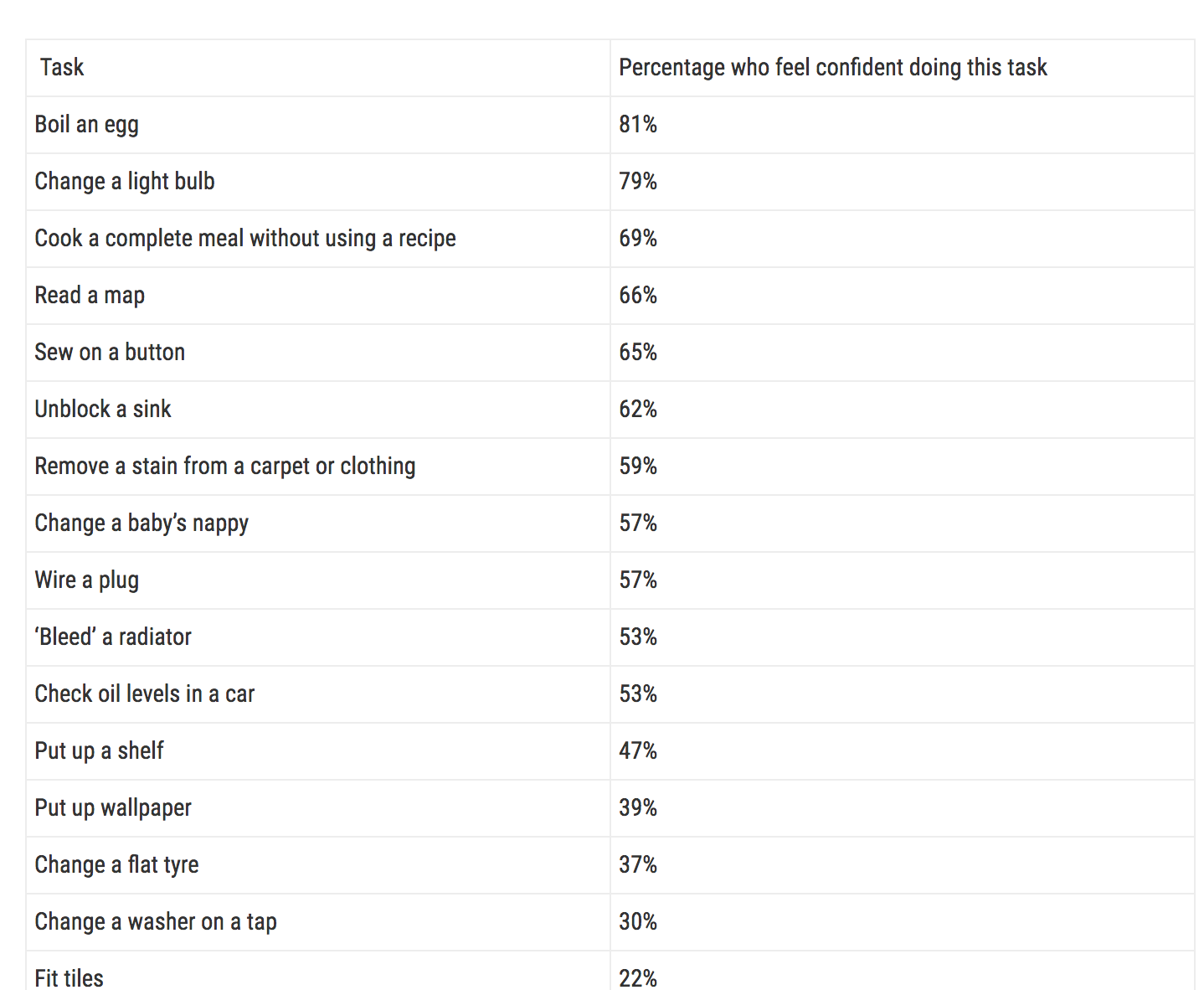
Task: Select the "Sew on a button" text
Action: coord(110,353)
